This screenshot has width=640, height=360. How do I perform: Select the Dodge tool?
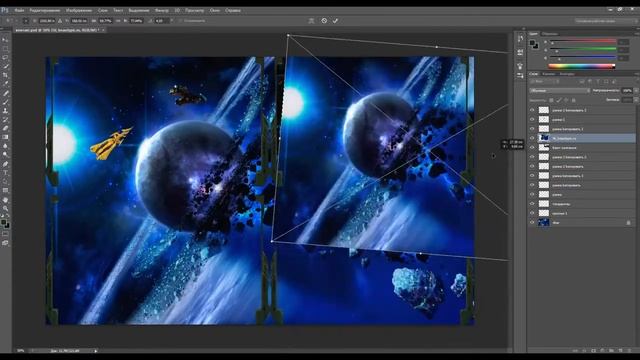pos(5,155)
